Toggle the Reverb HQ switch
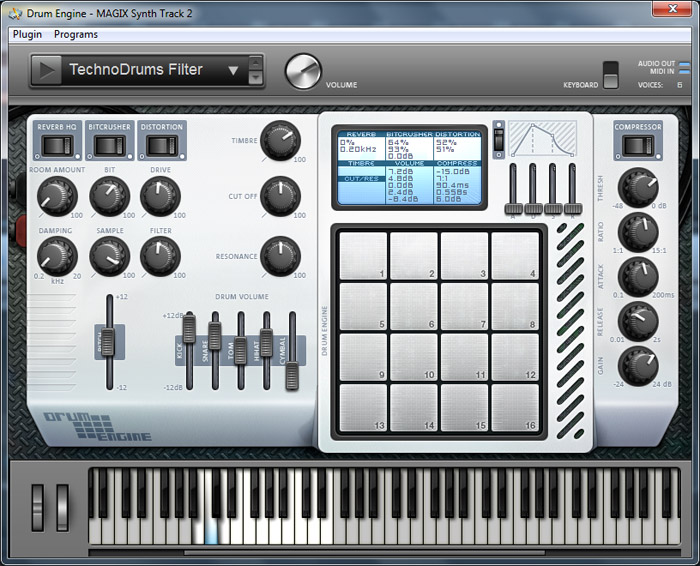The height and width of the screenshot is (566, 700). tap(56, 146)
